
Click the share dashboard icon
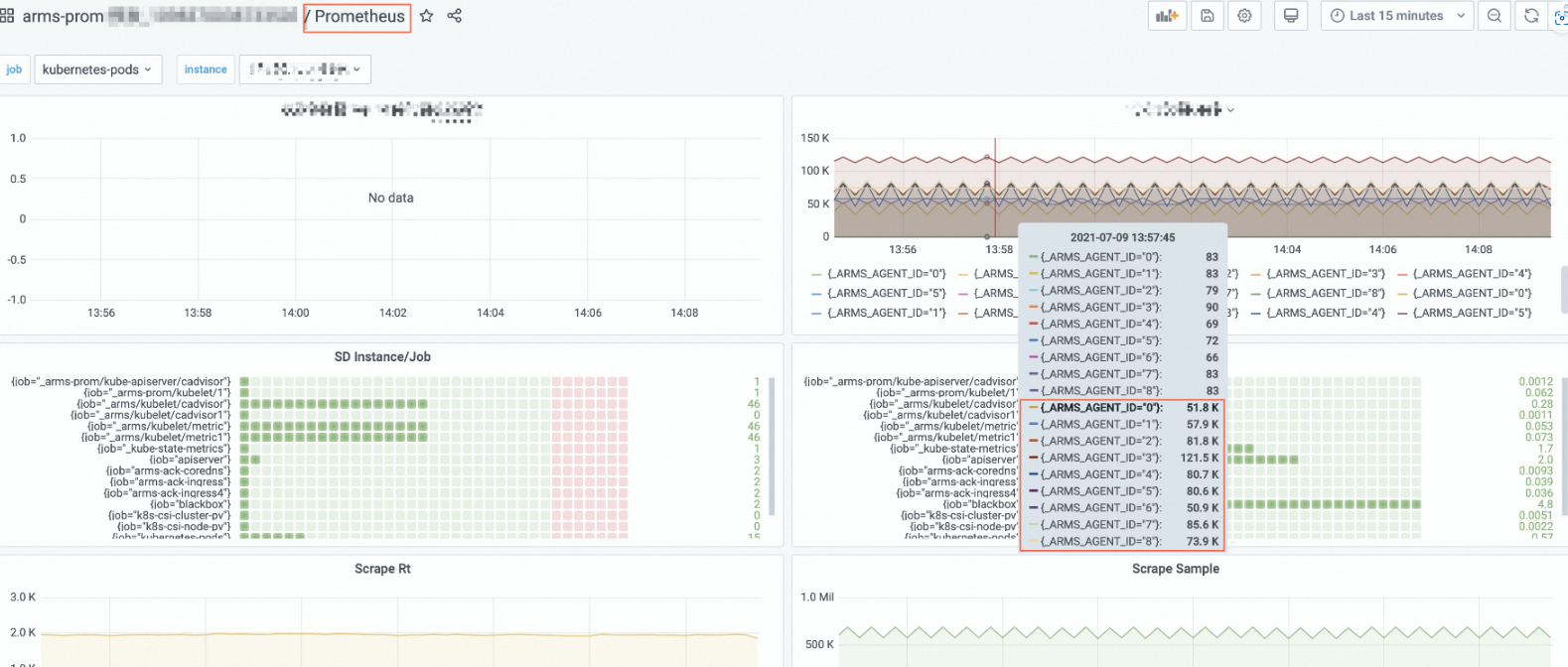click(x=455, y=16)
